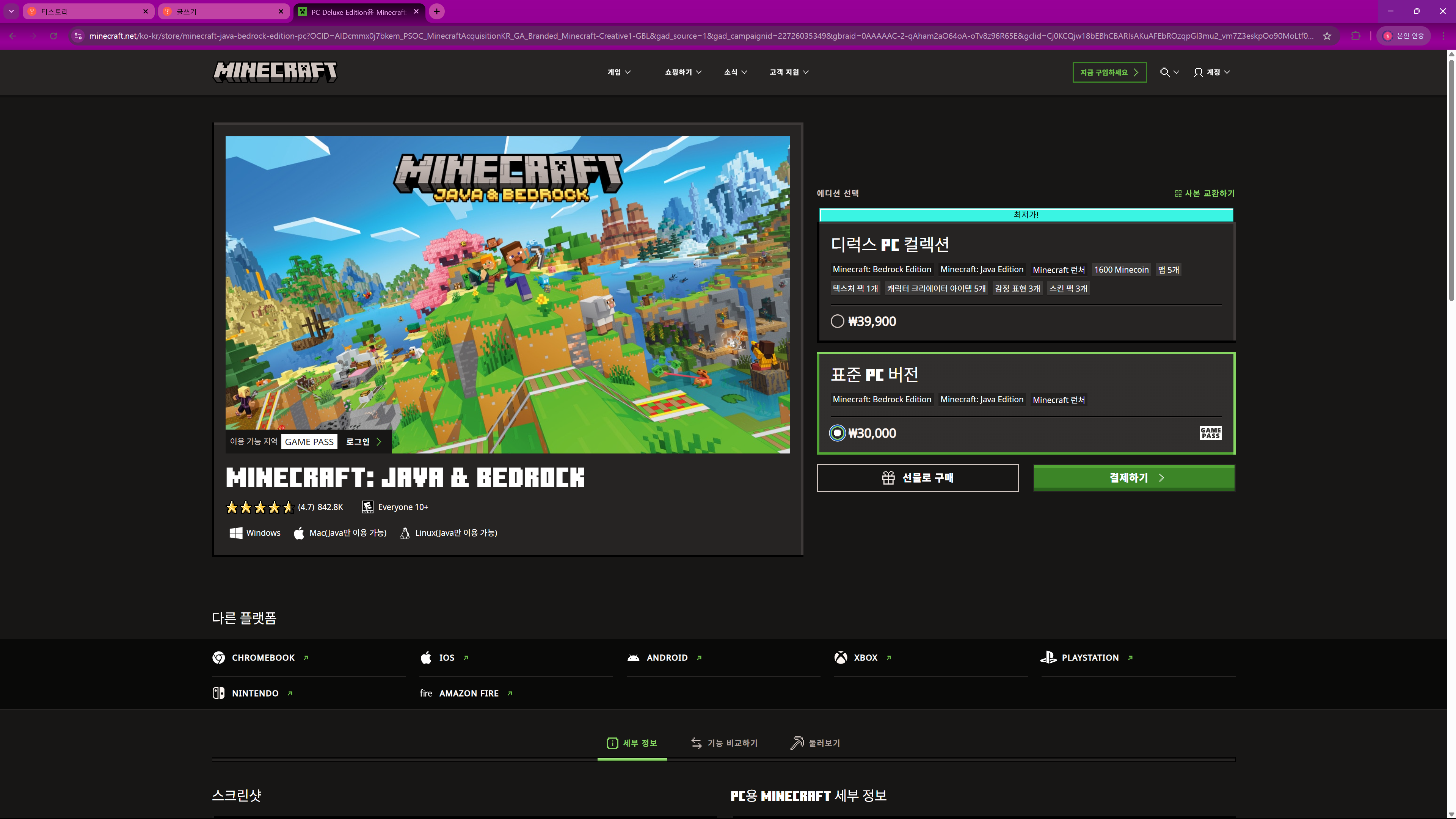The image size is (1456, 819).
Task: Go back to the previous page
Action: 13,36
